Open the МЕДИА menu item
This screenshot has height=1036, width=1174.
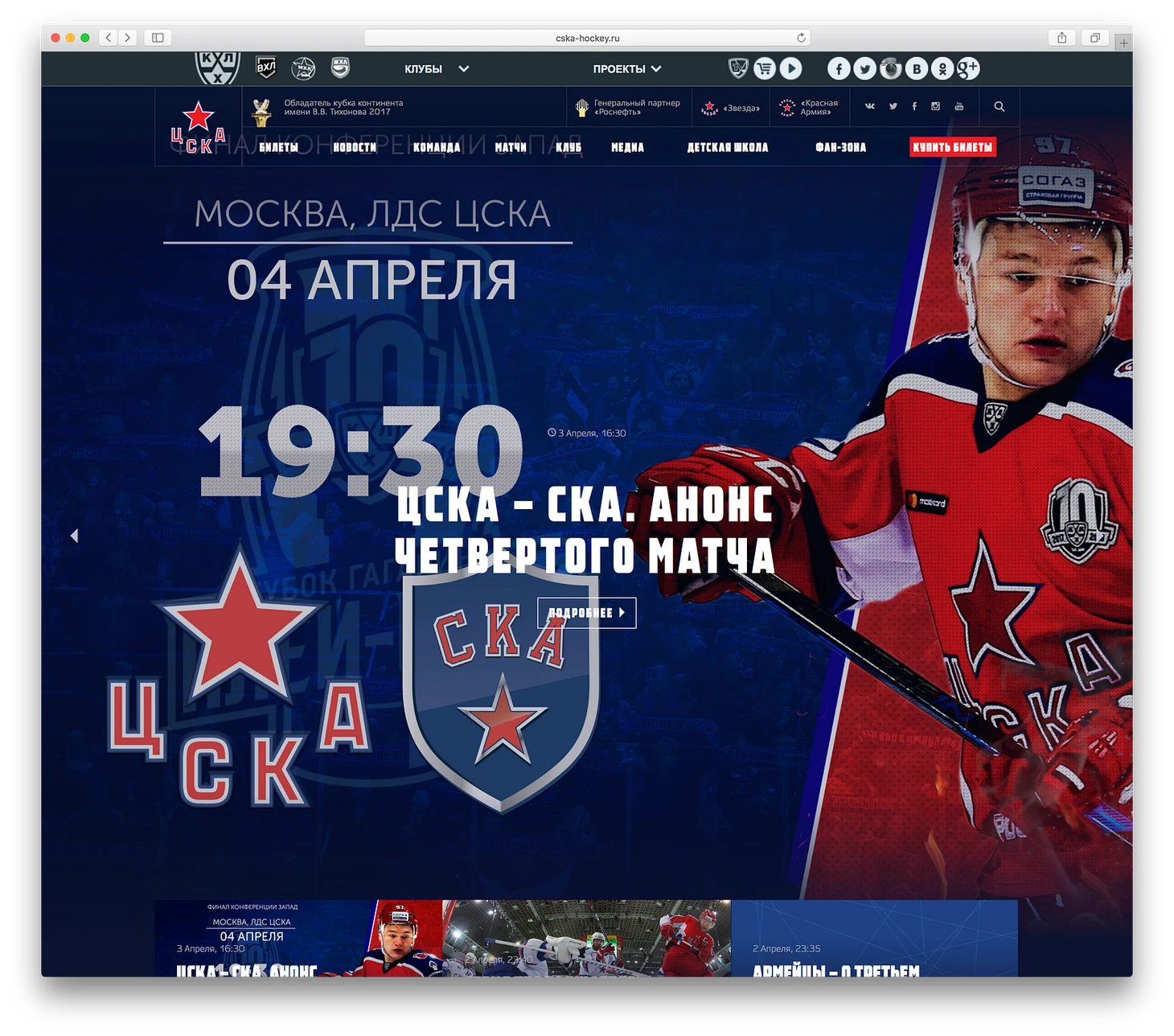coord(628,147)
